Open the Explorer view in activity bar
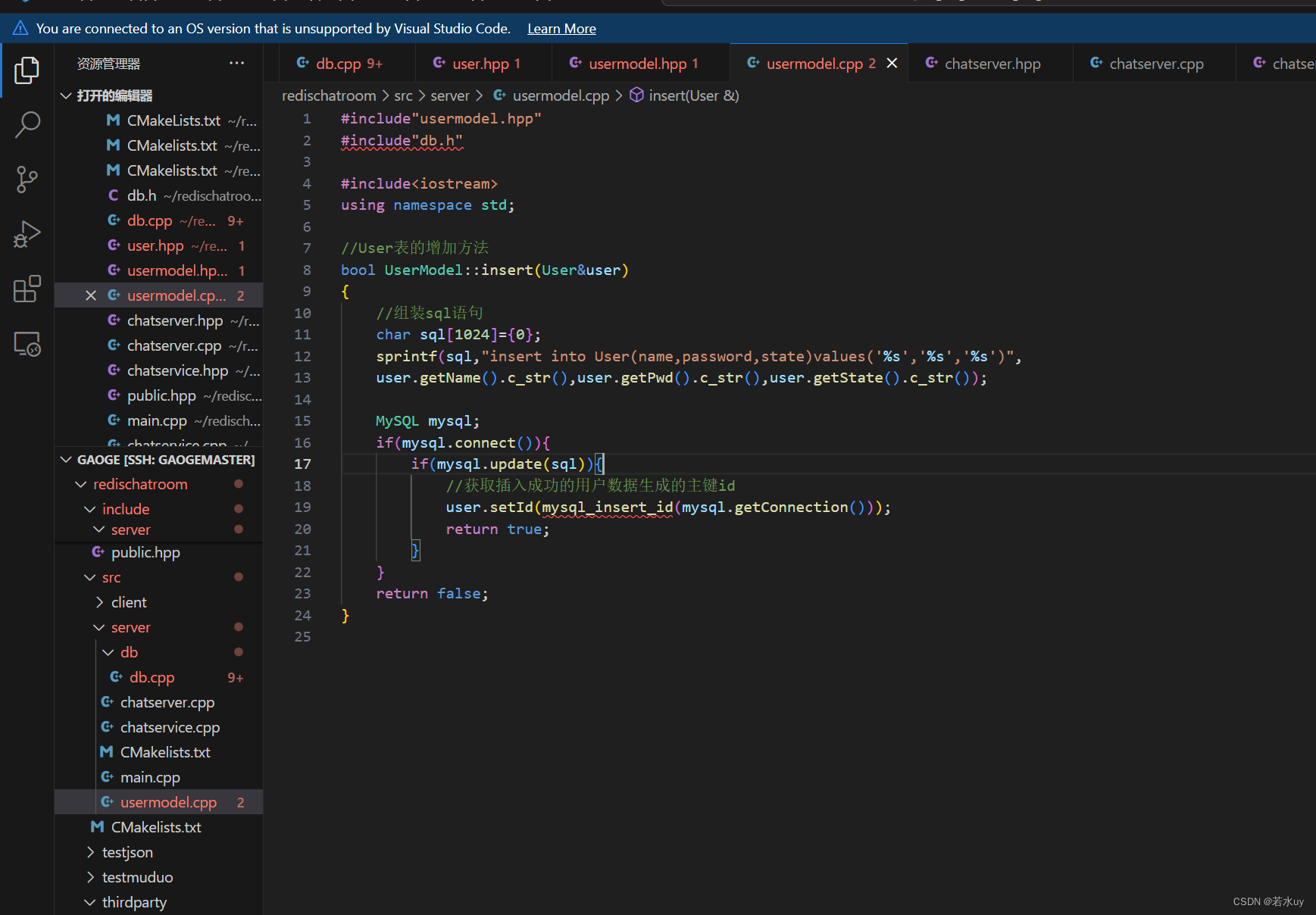 click(27, 70)
